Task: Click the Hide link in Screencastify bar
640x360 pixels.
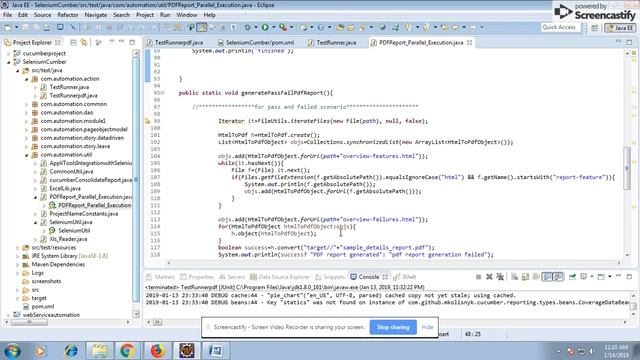Action: point(427,327)
